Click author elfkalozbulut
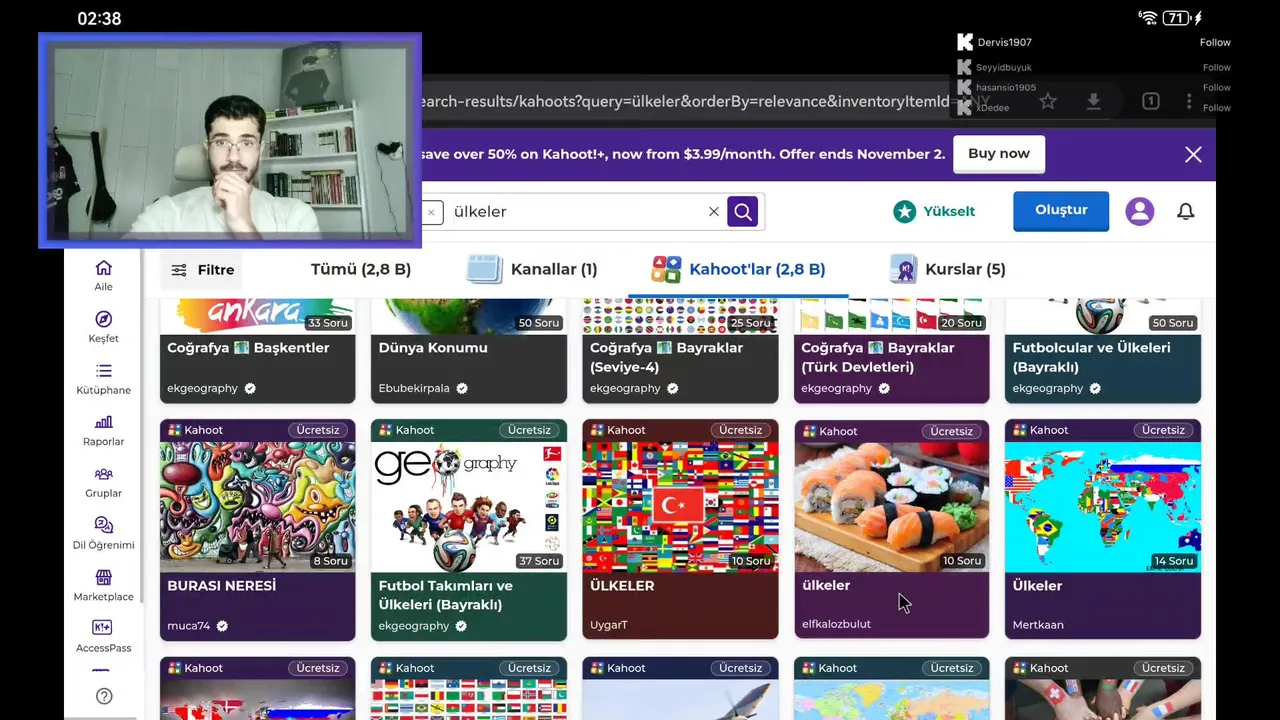 [x=836, y=624]
